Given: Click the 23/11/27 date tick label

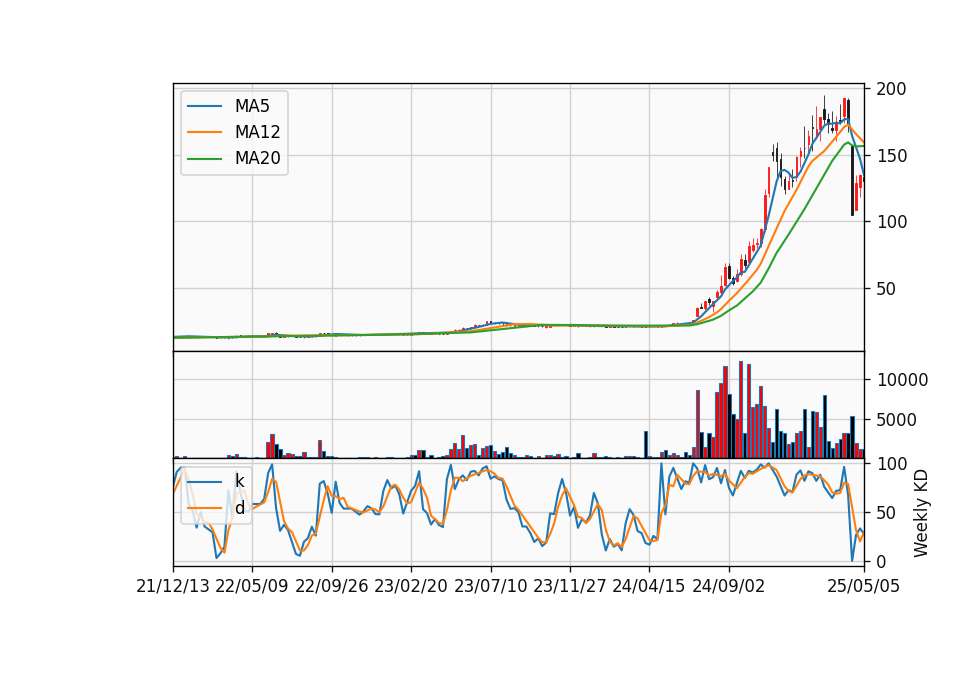Looking at the screenshot, I should 570,586.
